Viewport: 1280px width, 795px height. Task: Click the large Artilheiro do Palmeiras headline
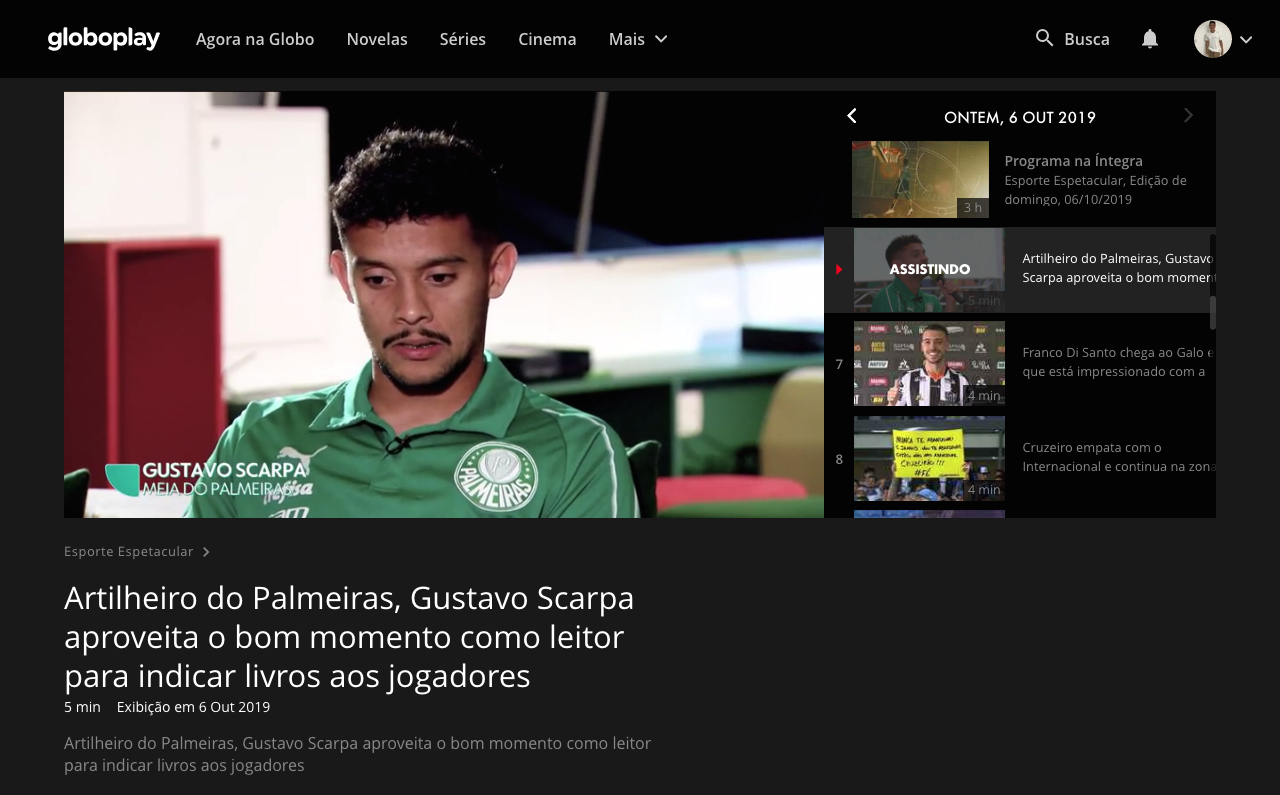[349, 637]
